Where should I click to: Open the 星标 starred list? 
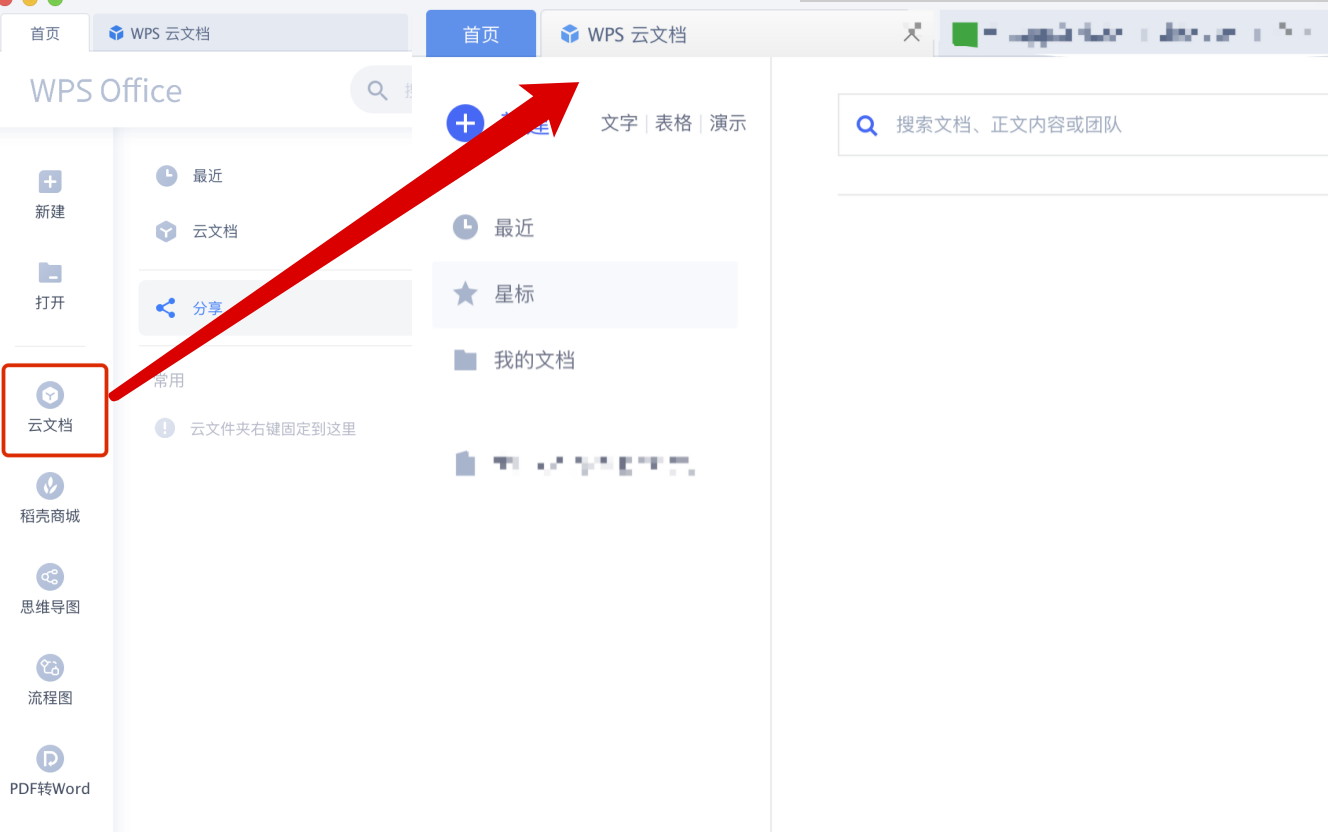pyautogui.click(x=585, y=294)
